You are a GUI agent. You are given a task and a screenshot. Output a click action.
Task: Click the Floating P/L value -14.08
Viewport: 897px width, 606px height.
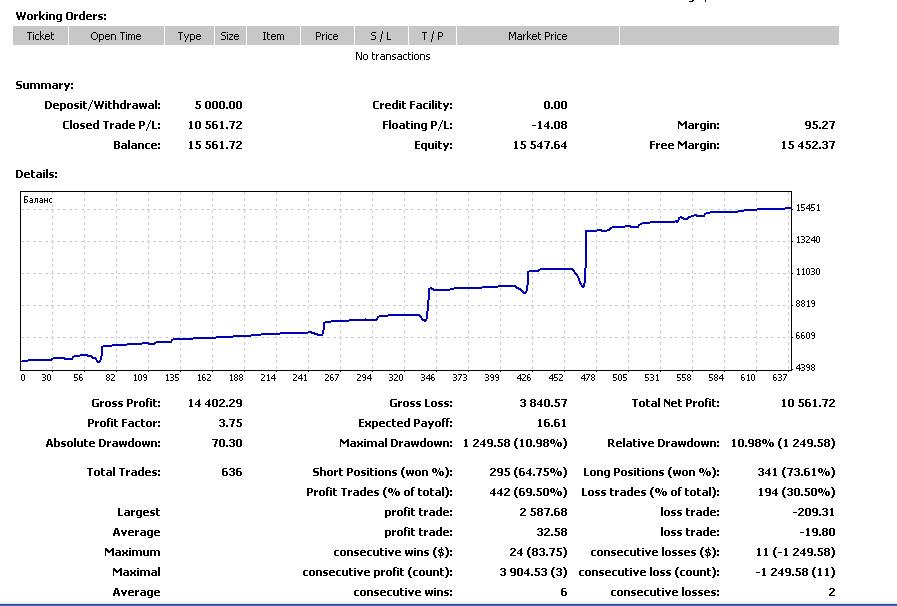(x=549, y=125)
